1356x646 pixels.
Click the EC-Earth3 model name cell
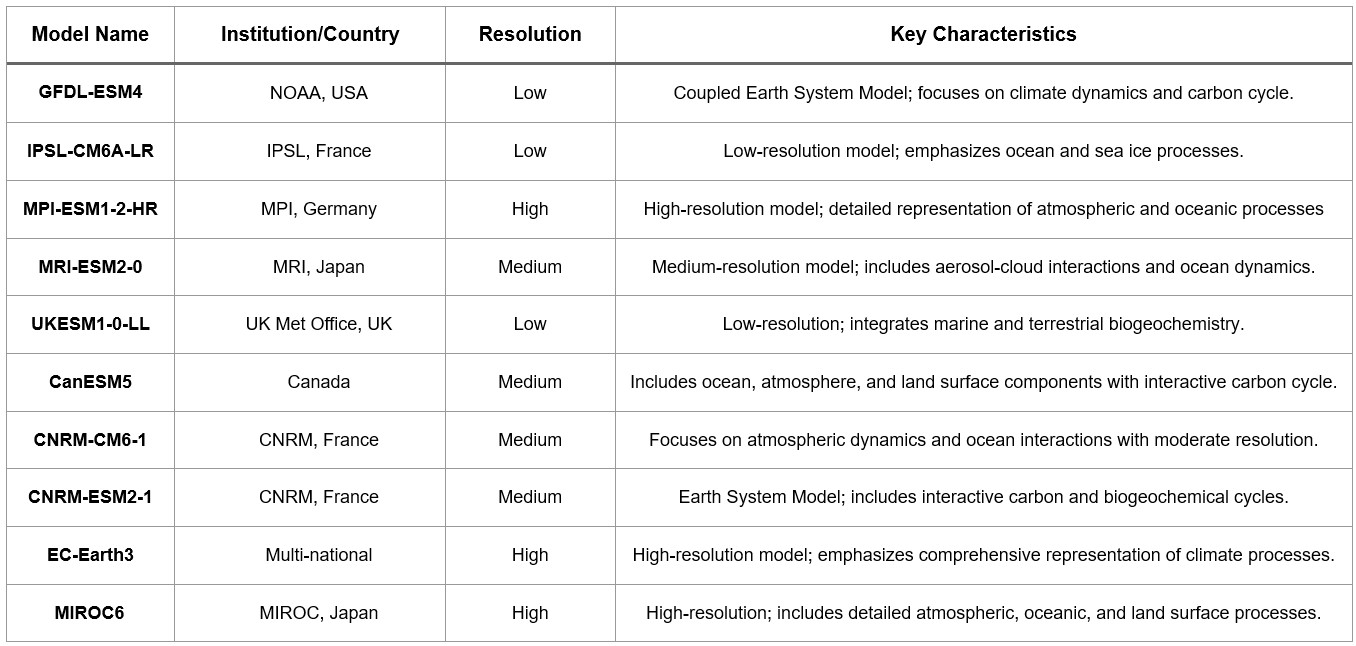click(x=90, y=555)
